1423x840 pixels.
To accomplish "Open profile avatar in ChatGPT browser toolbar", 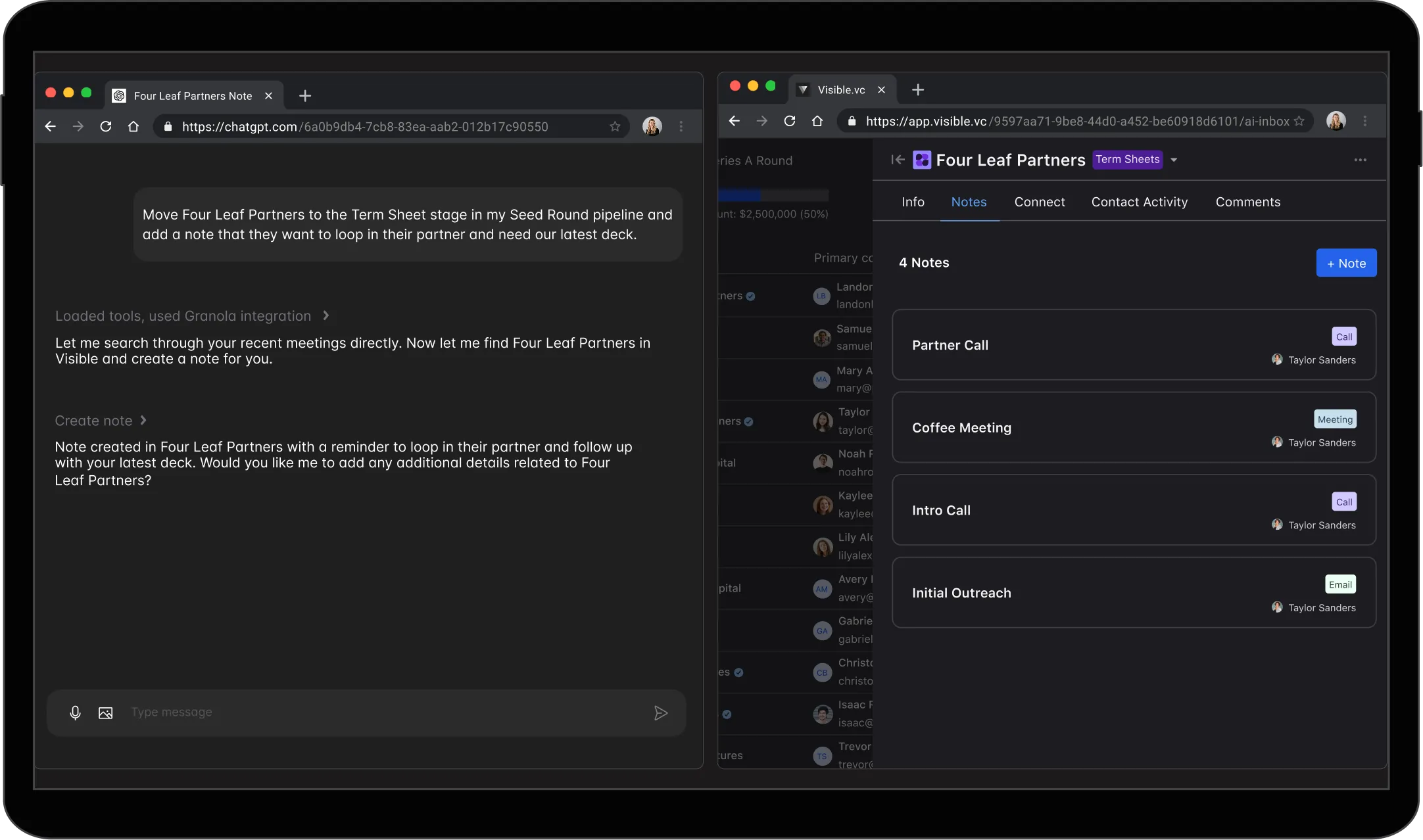I will [x=652, y=126].
